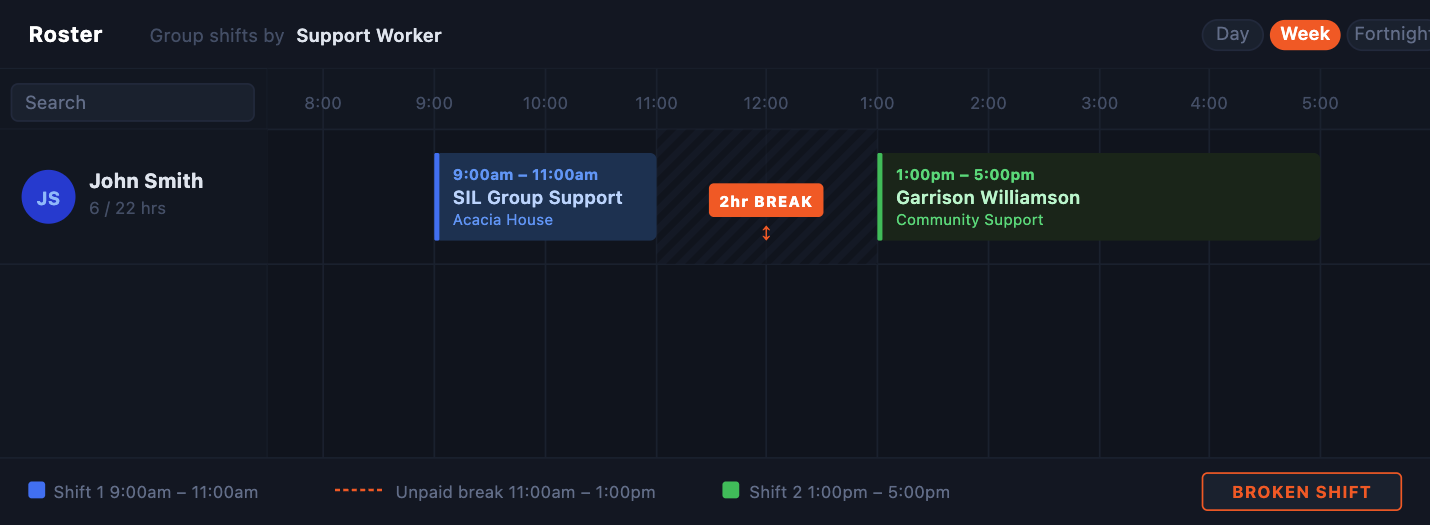Open the SIL Group Support shift
Image resolution: width=1430 pixels, height=525 pixels.
[x=545, y=197]
